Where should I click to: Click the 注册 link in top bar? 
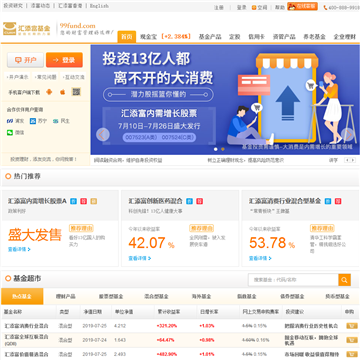click(x=219, y=7)
